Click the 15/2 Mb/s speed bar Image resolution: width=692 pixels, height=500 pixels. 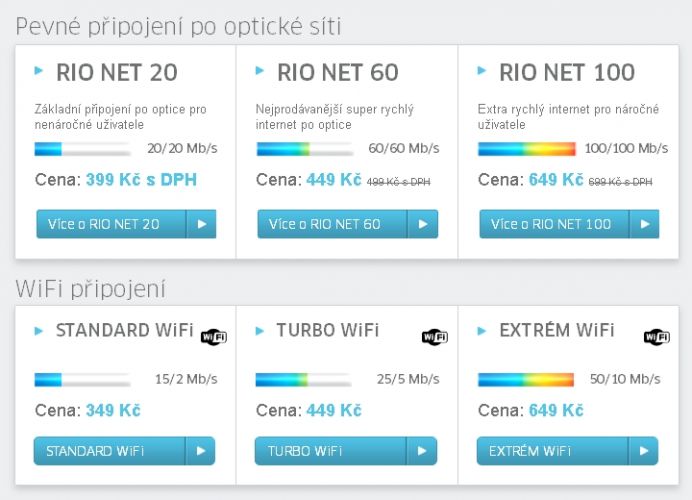point(83,380)
